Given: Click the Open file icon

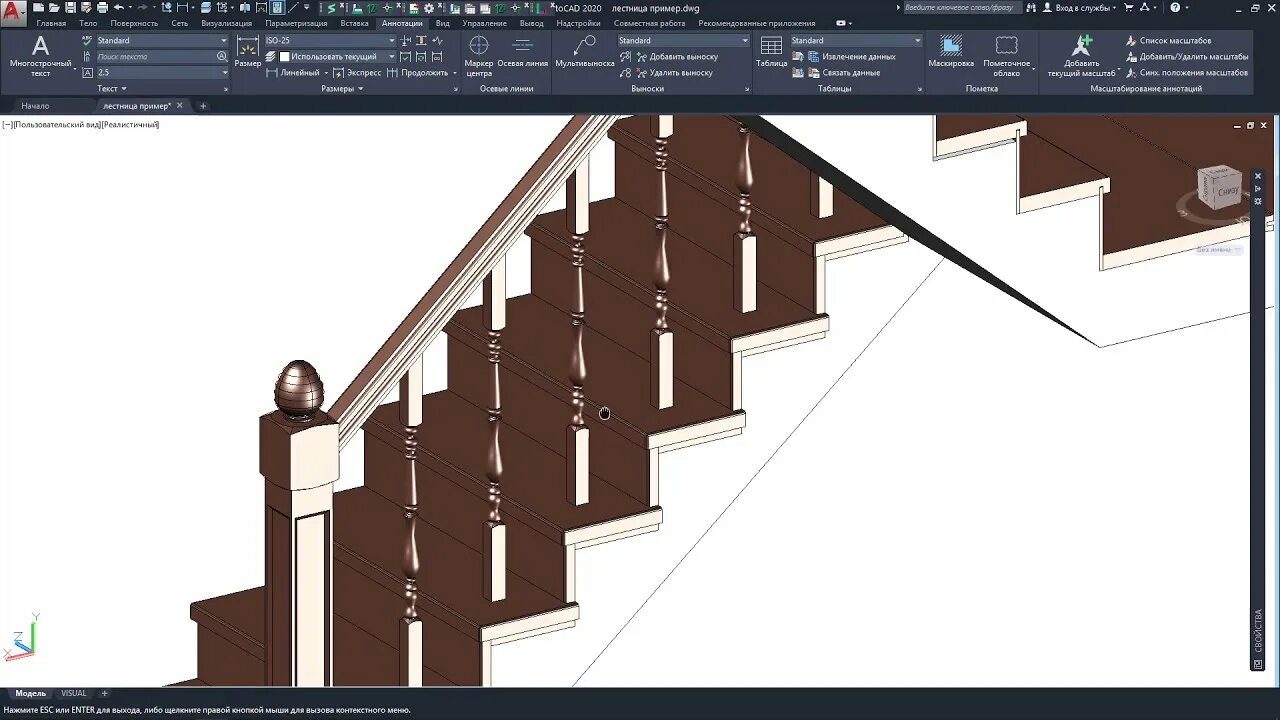Looking at the screenshot, I should pyautogui.click(x=54, y=7).
